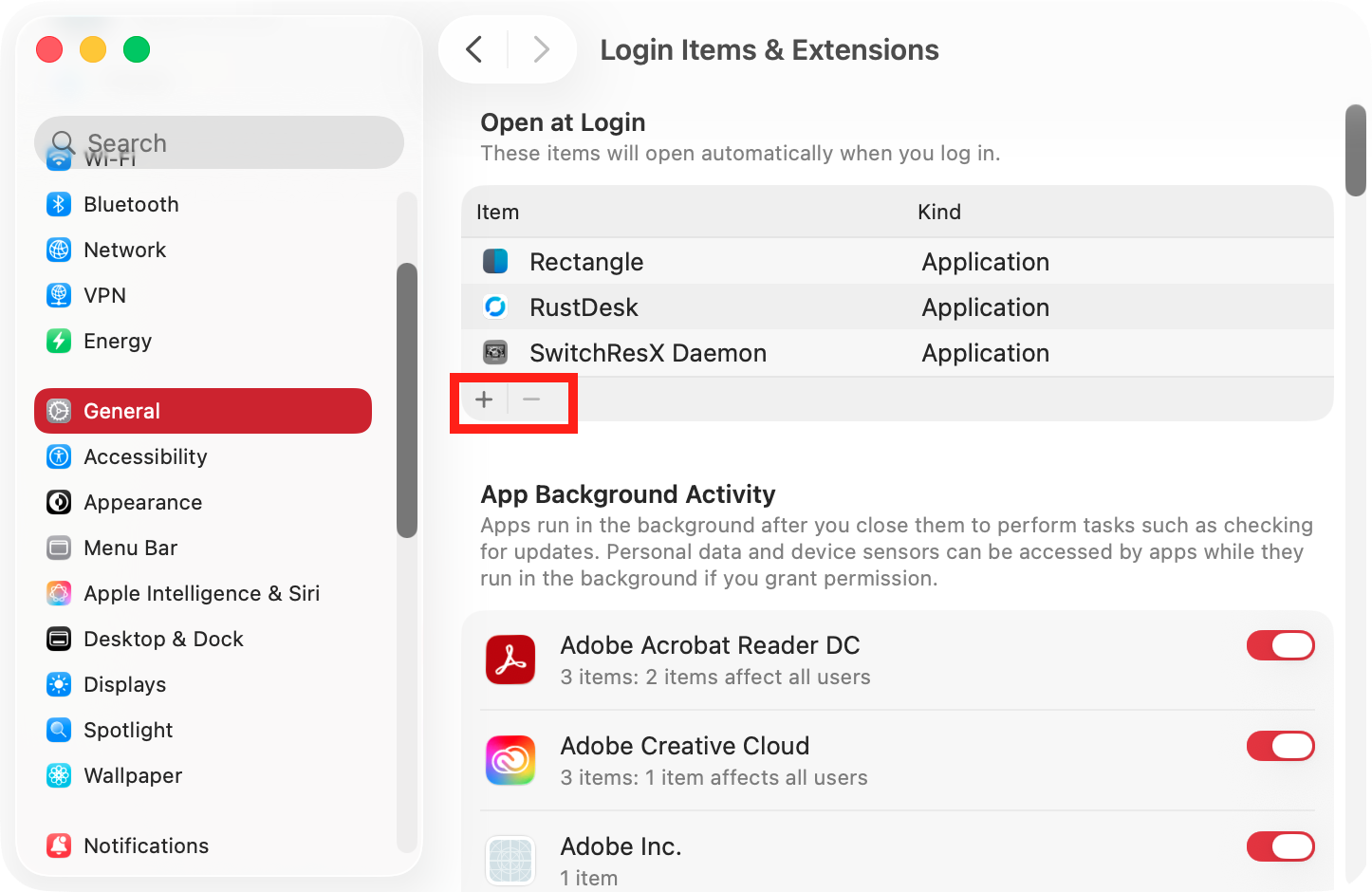The width and height of the screenshot is (1372, 892).
Task: Click the Energy lightning bolt icon
Action: [59, 341]
